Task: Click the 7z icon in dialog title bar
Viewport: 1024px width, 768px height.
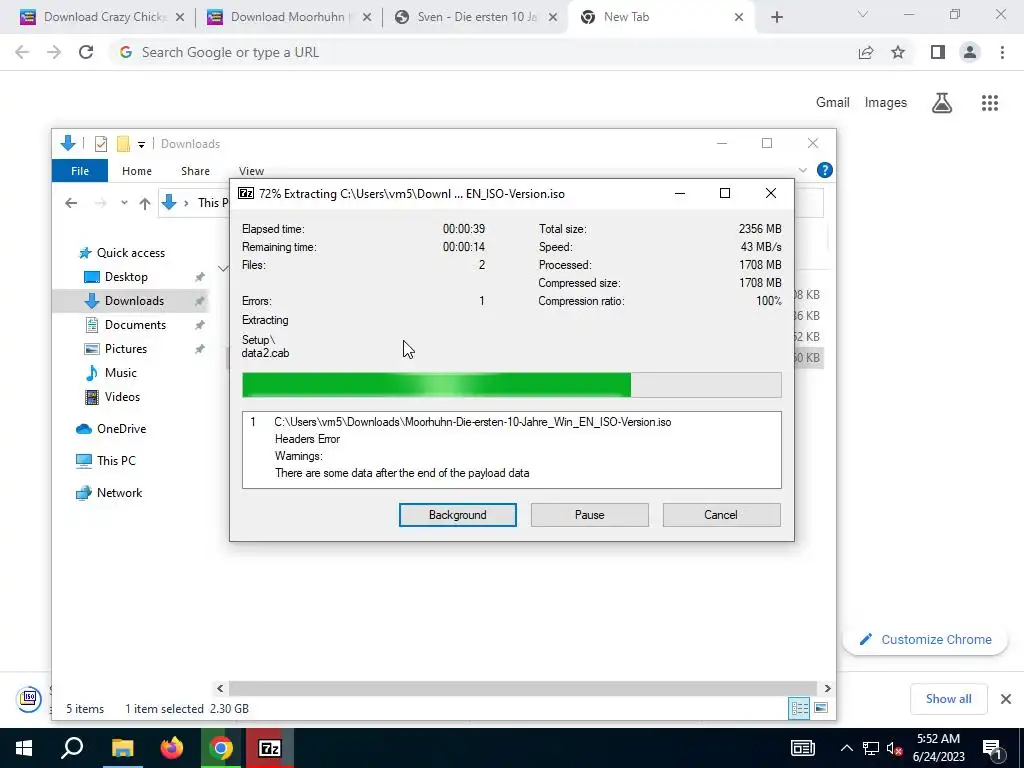Action: [x=246, y=193]
